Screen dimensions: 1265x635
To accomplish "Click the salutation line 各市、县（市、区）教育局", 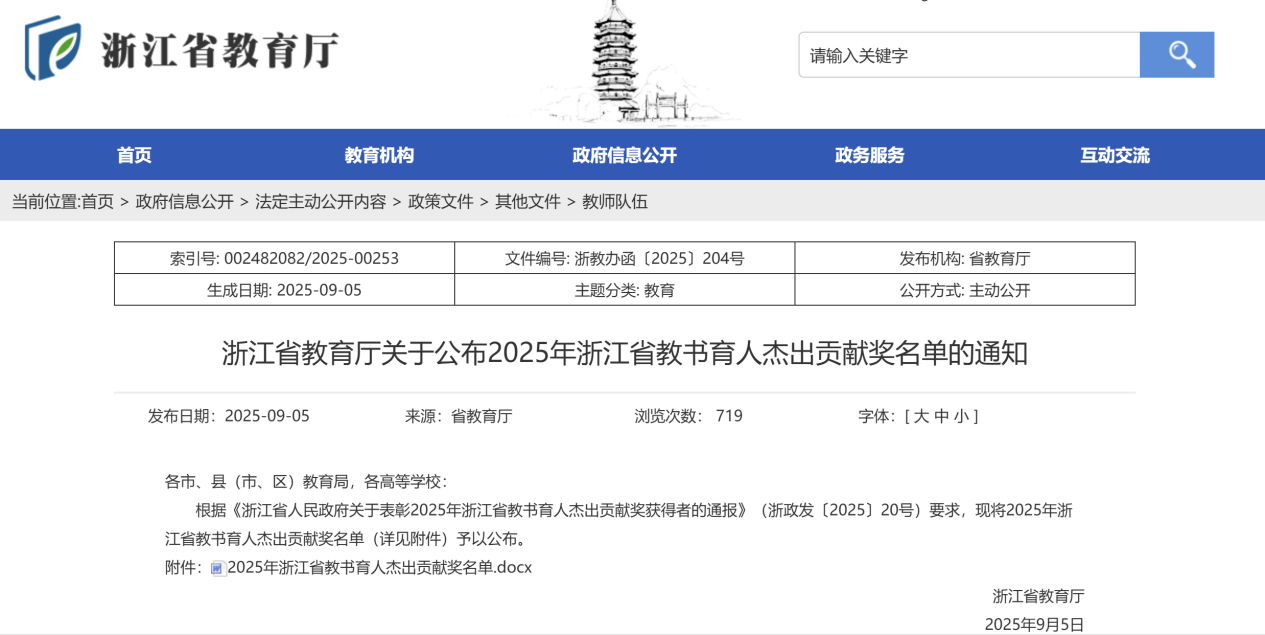I will tap(306, 482).
